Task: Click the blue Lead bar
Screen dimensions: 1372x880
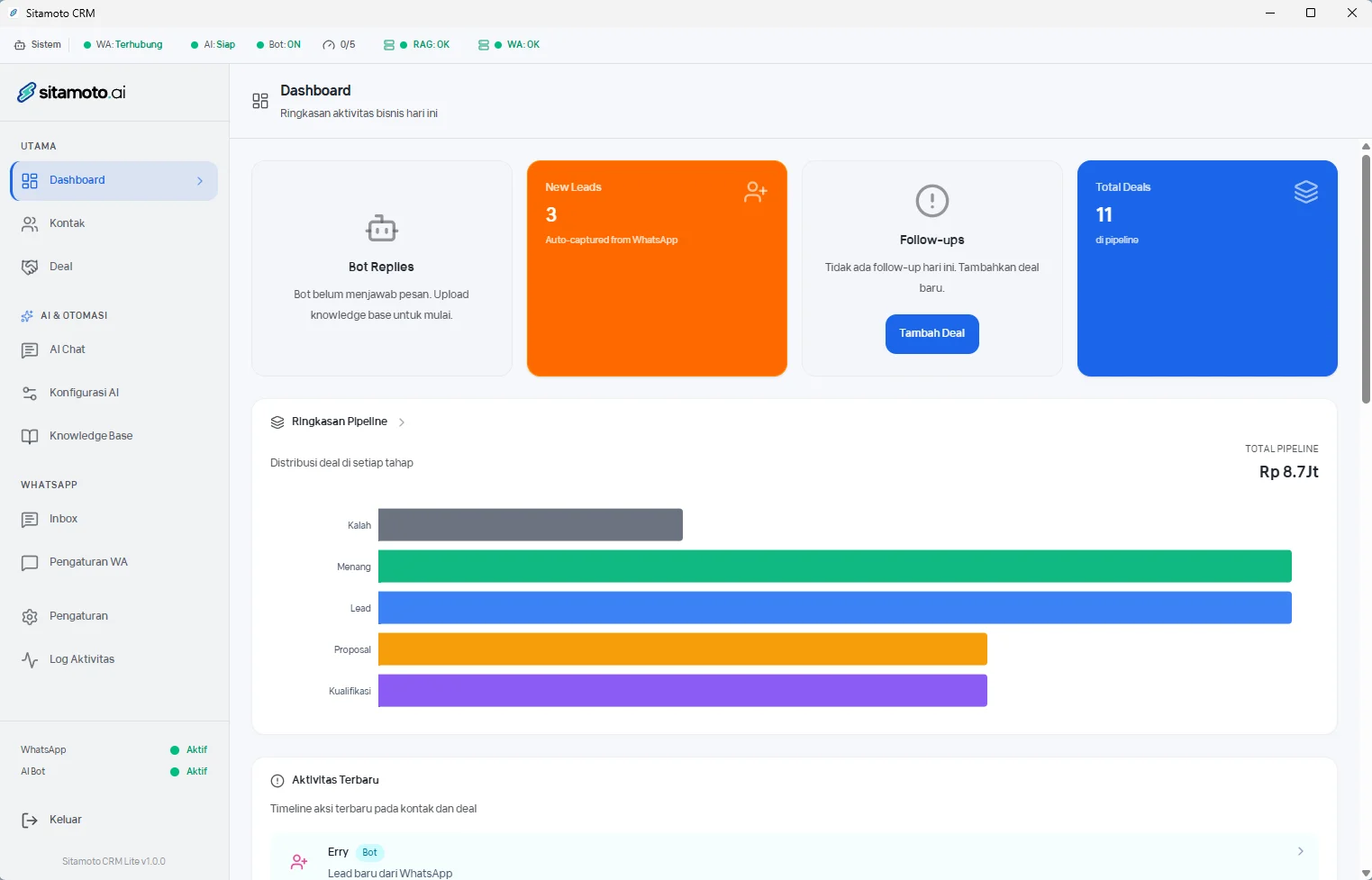Action: 835,608
